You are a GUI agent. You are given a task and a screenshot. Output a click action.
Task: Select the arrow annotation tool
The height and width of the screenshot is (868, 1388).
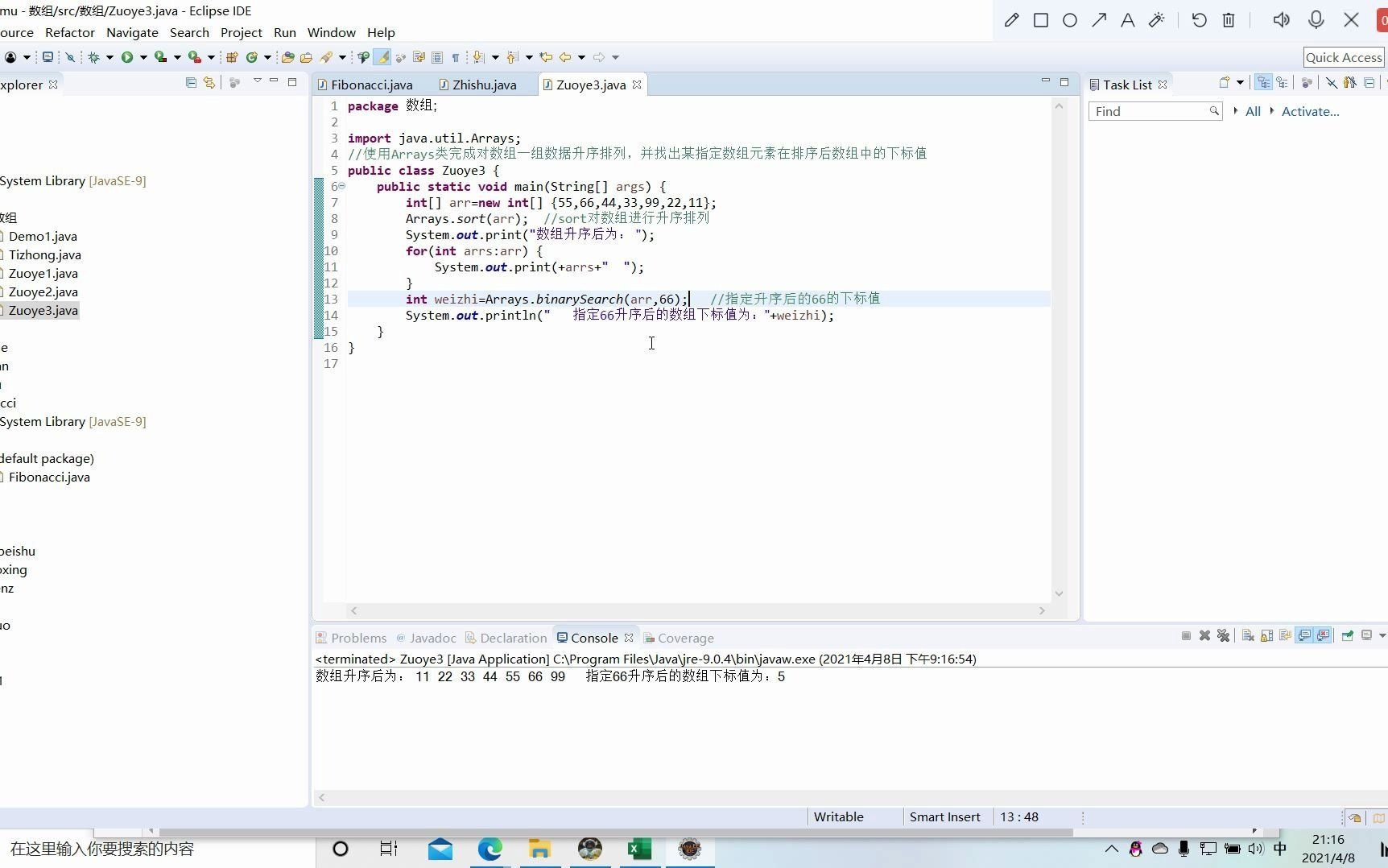(1099, 20)
